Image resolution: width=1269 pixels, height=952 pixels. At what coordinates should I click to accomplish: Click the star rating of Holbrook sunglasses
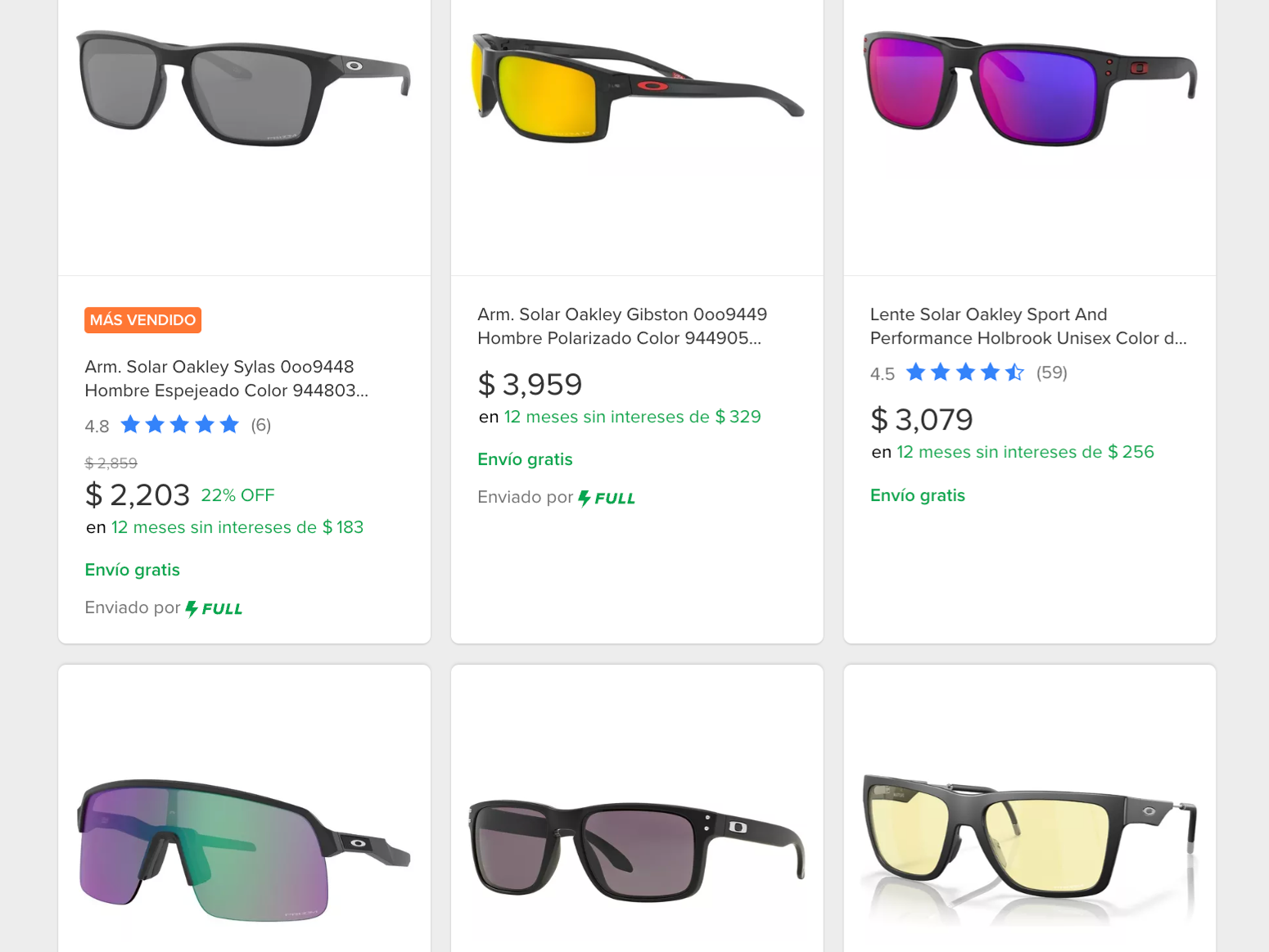point(965,372)
